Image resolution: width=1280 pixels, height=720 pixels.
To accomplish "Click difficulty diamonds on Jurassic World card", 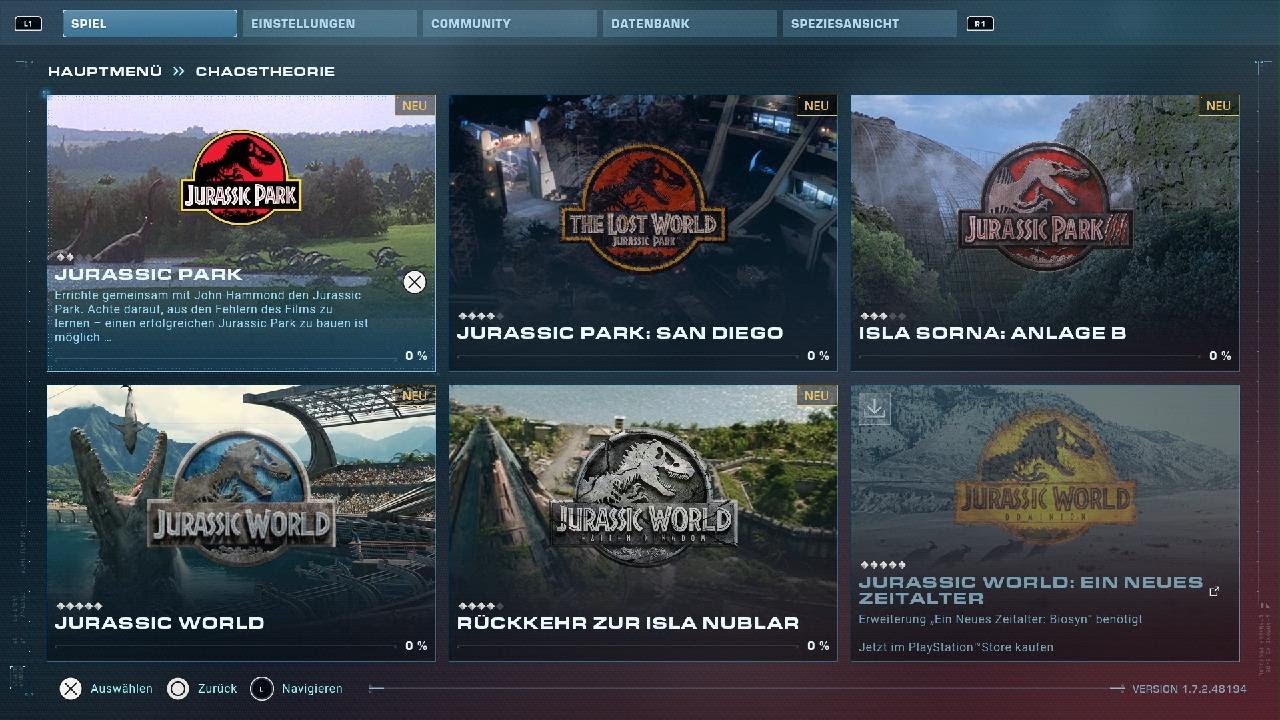I will tap(78, 606).
